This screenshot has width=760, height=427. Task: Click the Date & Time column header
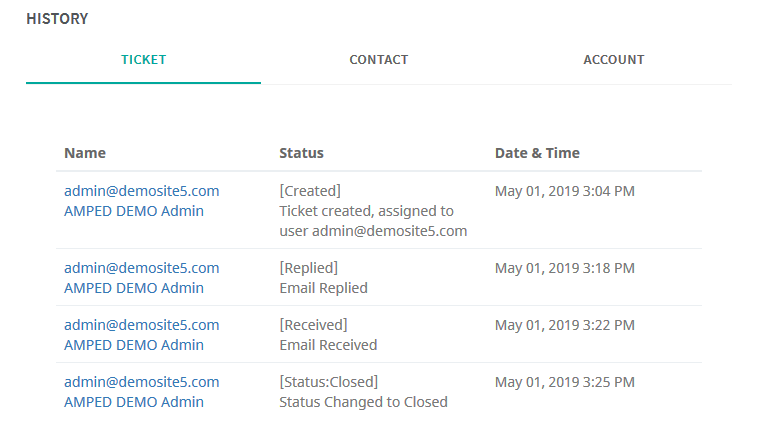537,153
